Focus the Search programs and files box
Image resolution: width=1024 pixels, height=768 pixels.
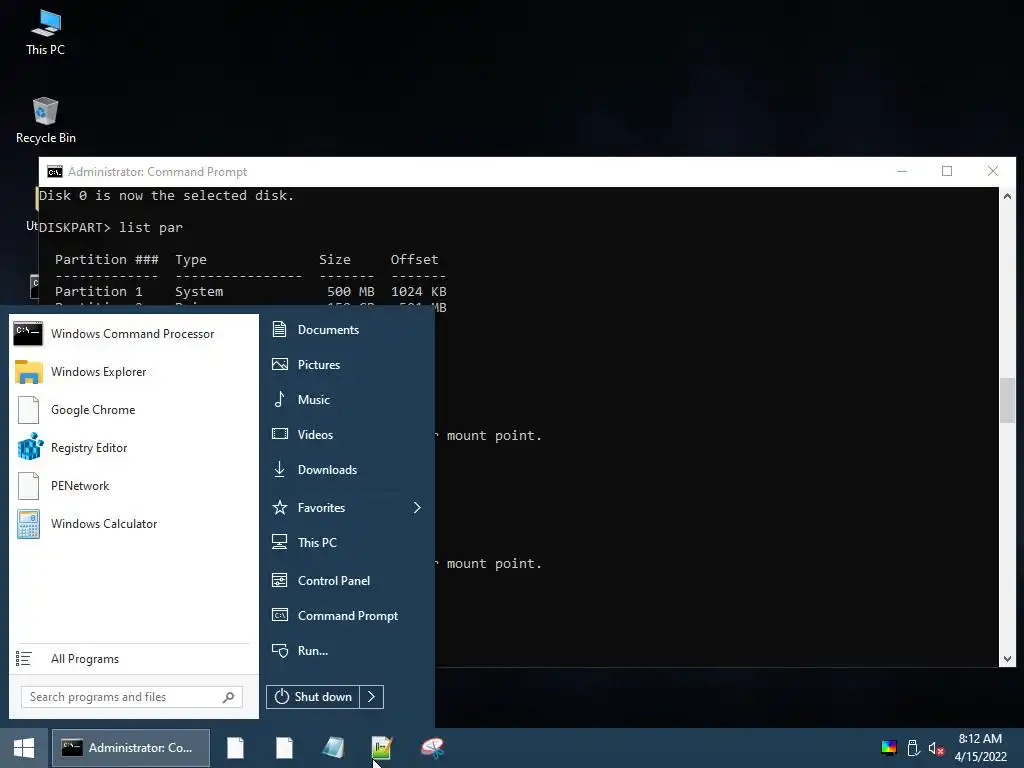pyautogui.click(x=132, y=697)
